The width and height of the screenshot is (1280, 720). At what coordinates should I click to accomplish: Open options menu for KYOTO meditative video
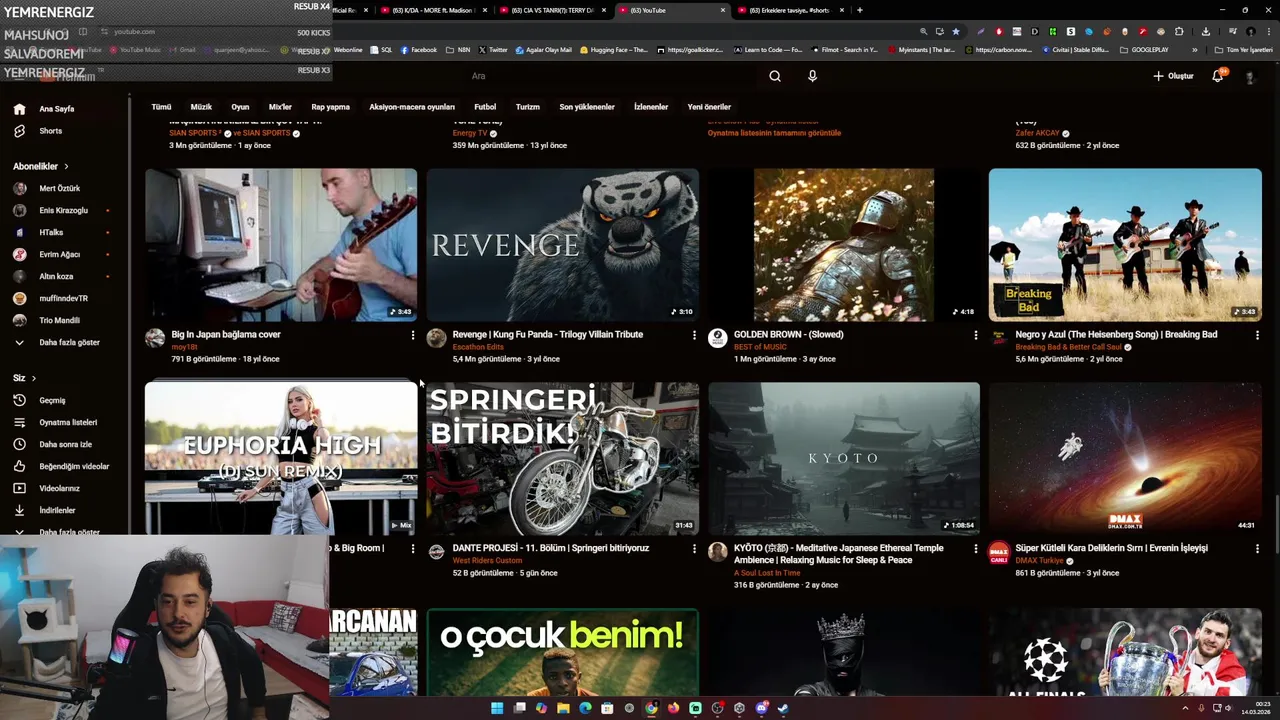click(976, 549)
